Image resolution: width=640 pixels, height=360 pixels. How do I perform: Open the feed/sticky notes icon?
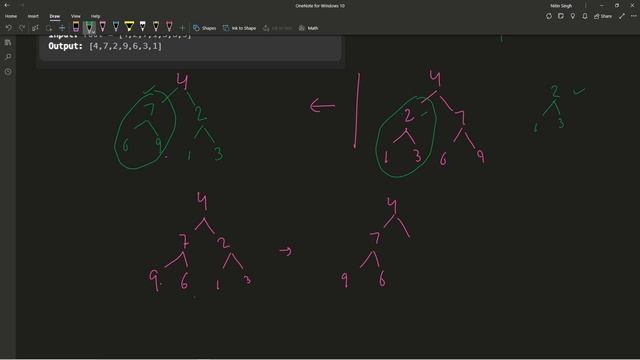coord(561,16)
